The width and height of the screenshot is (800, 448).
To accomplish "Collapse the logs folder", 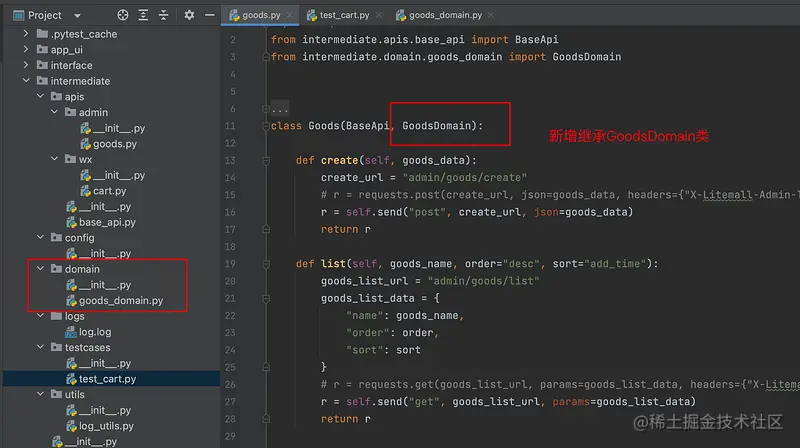I will click(x=40, y=316).
